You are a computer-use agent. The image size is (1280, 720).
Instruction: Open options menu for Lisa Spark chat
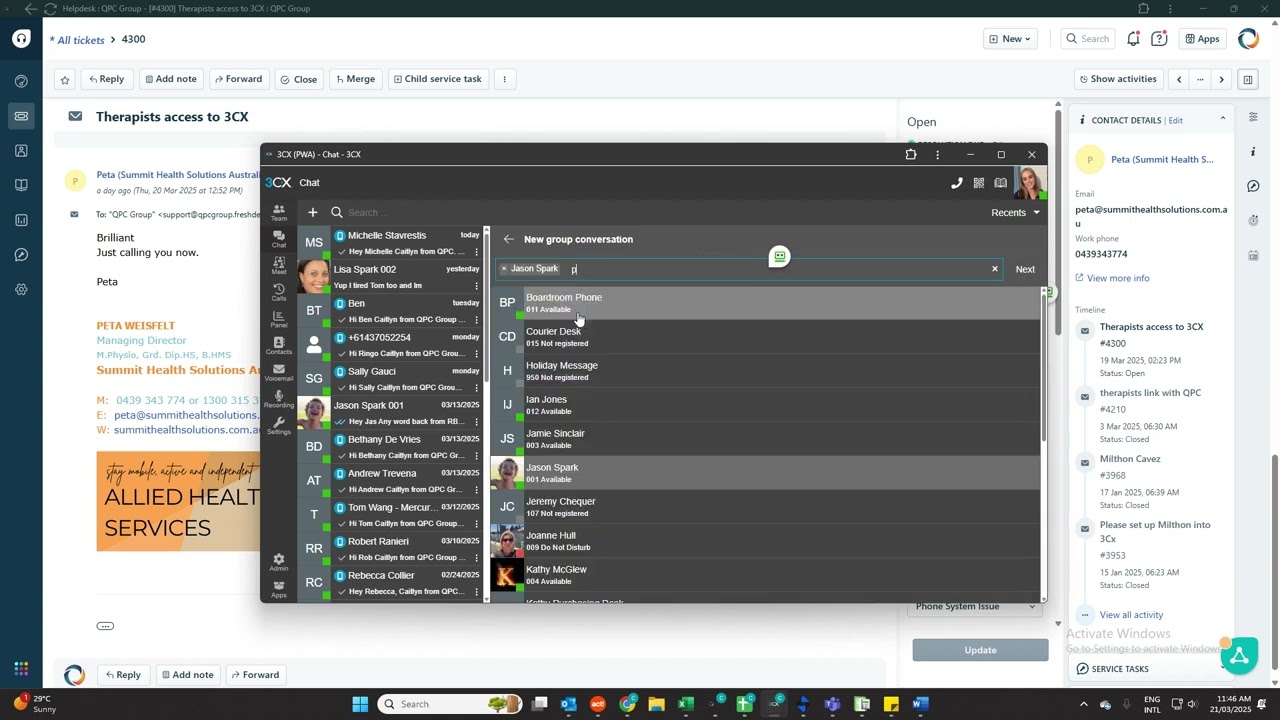(x=476, y=286)
